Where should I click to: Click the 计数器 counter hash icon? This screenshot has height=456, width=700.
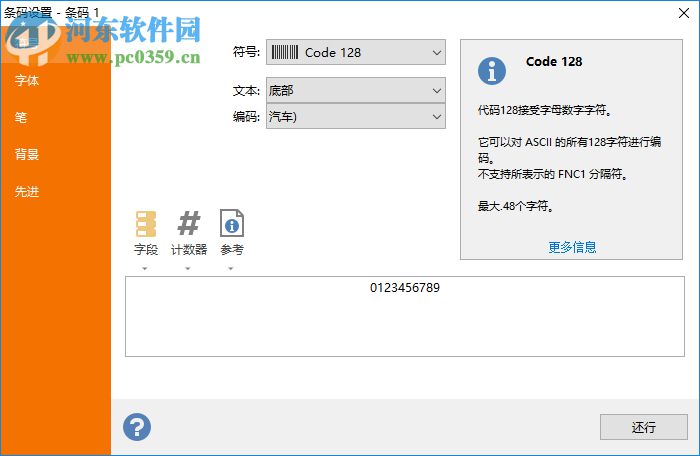click(x=189, y=223)
